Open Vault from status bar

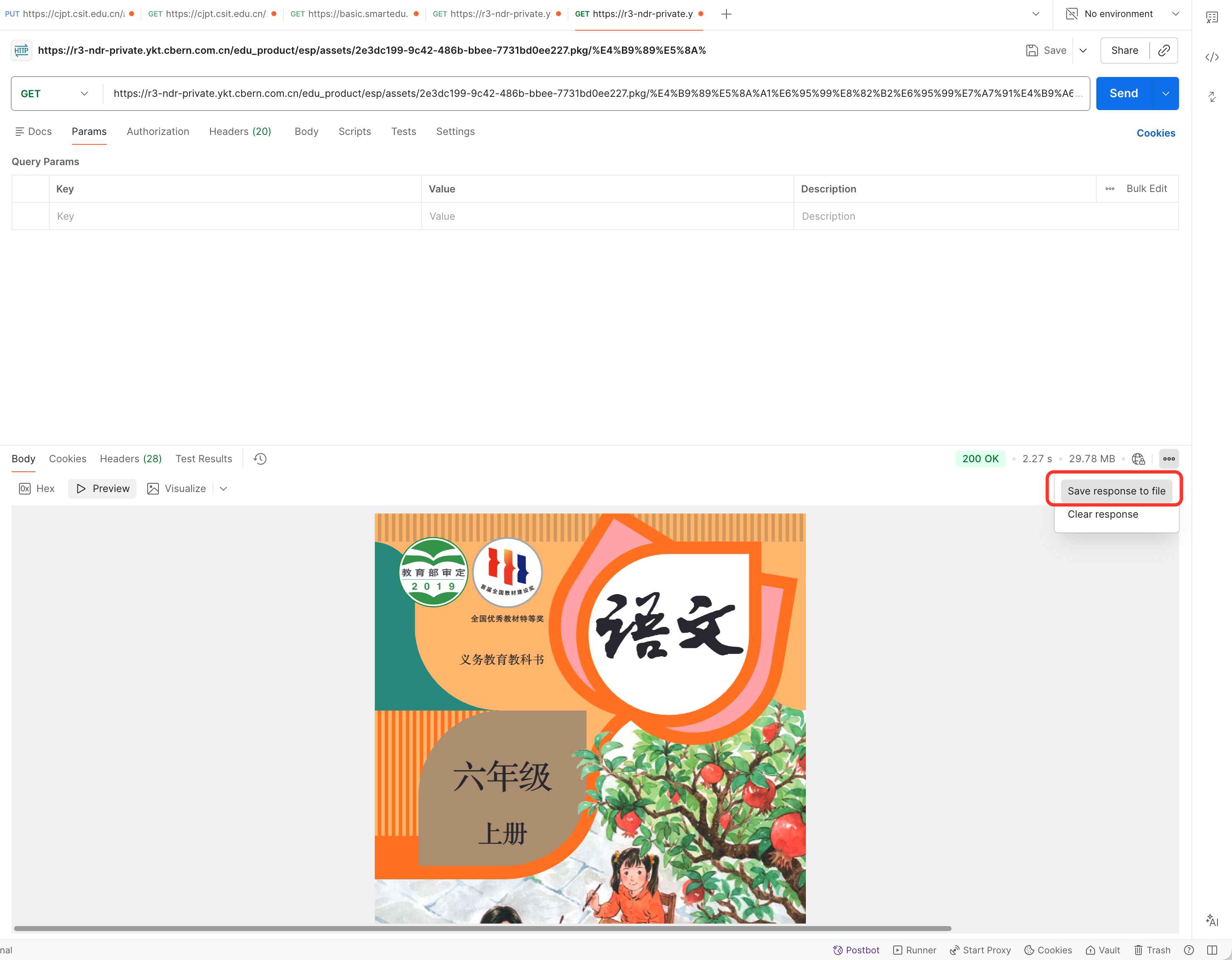pos(1103,950)
